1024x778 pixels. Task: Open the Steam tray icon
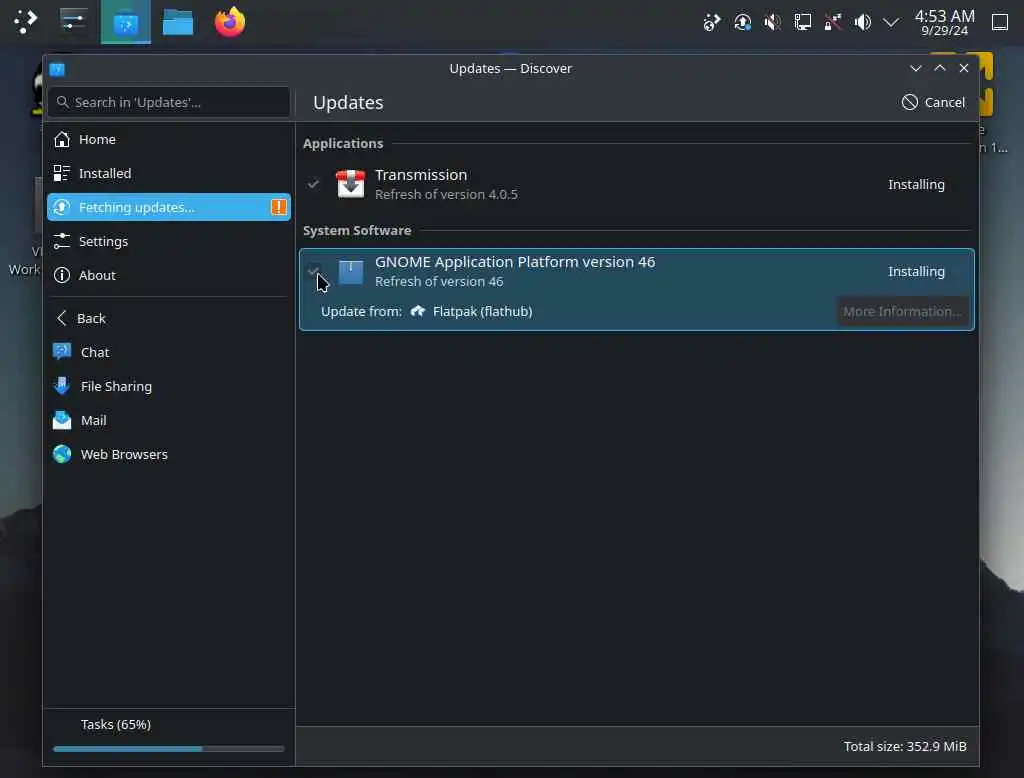[711, 22]
